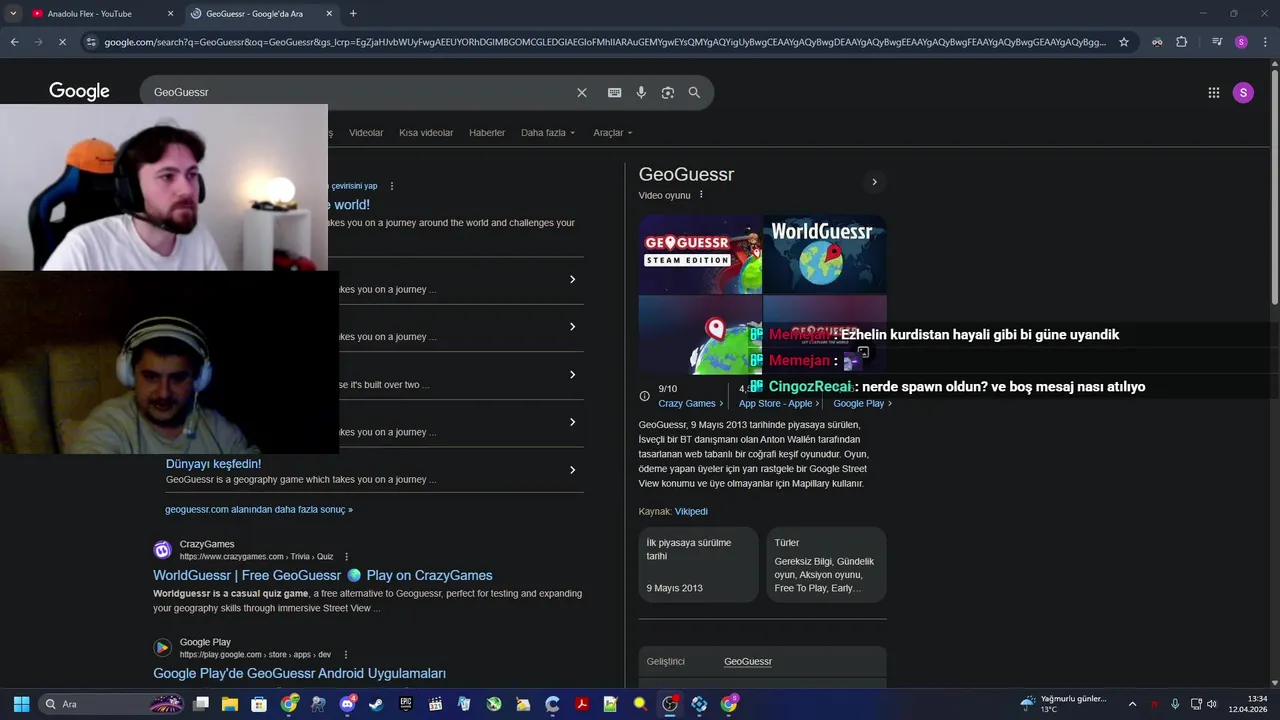This screenshot has width=1280, height=720.
Task: Open the Vikipedi source link
Action: [691, 511]
